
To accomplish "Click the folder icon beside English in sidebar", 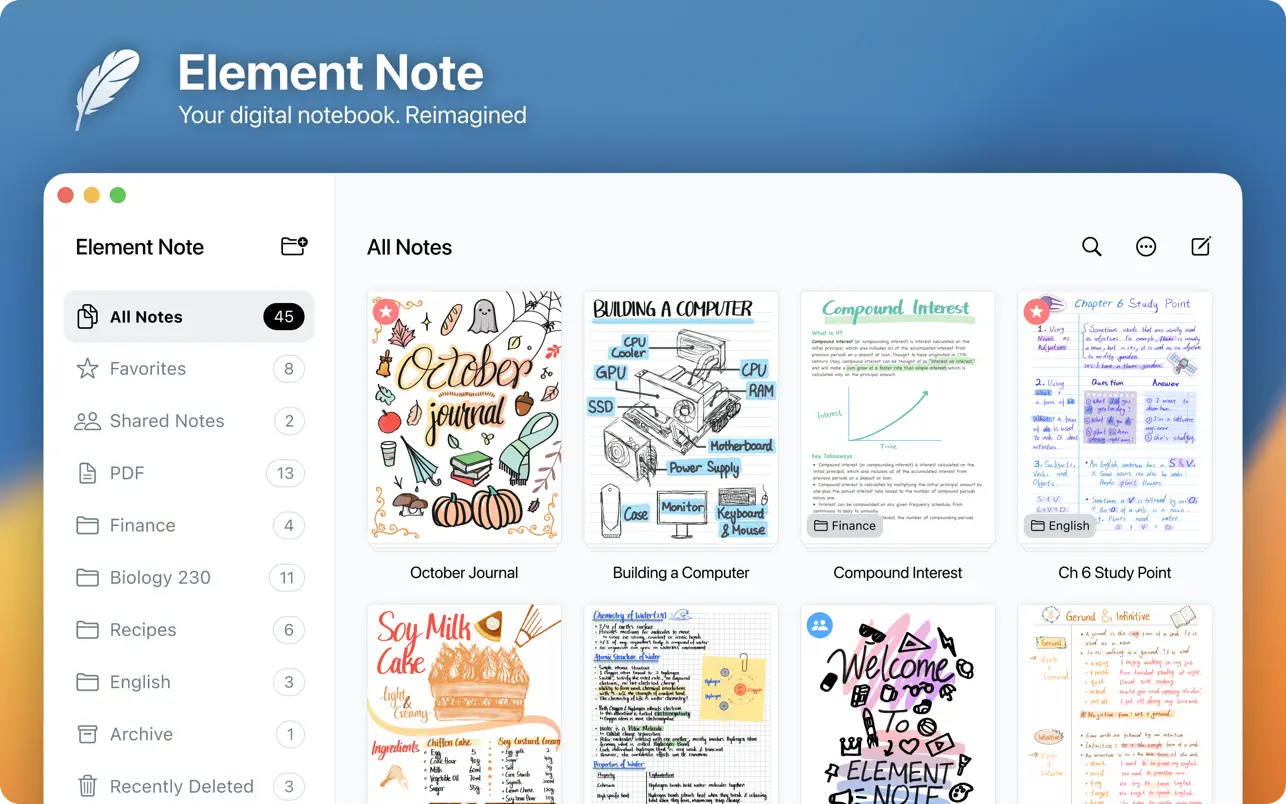I will coord(88,682).
